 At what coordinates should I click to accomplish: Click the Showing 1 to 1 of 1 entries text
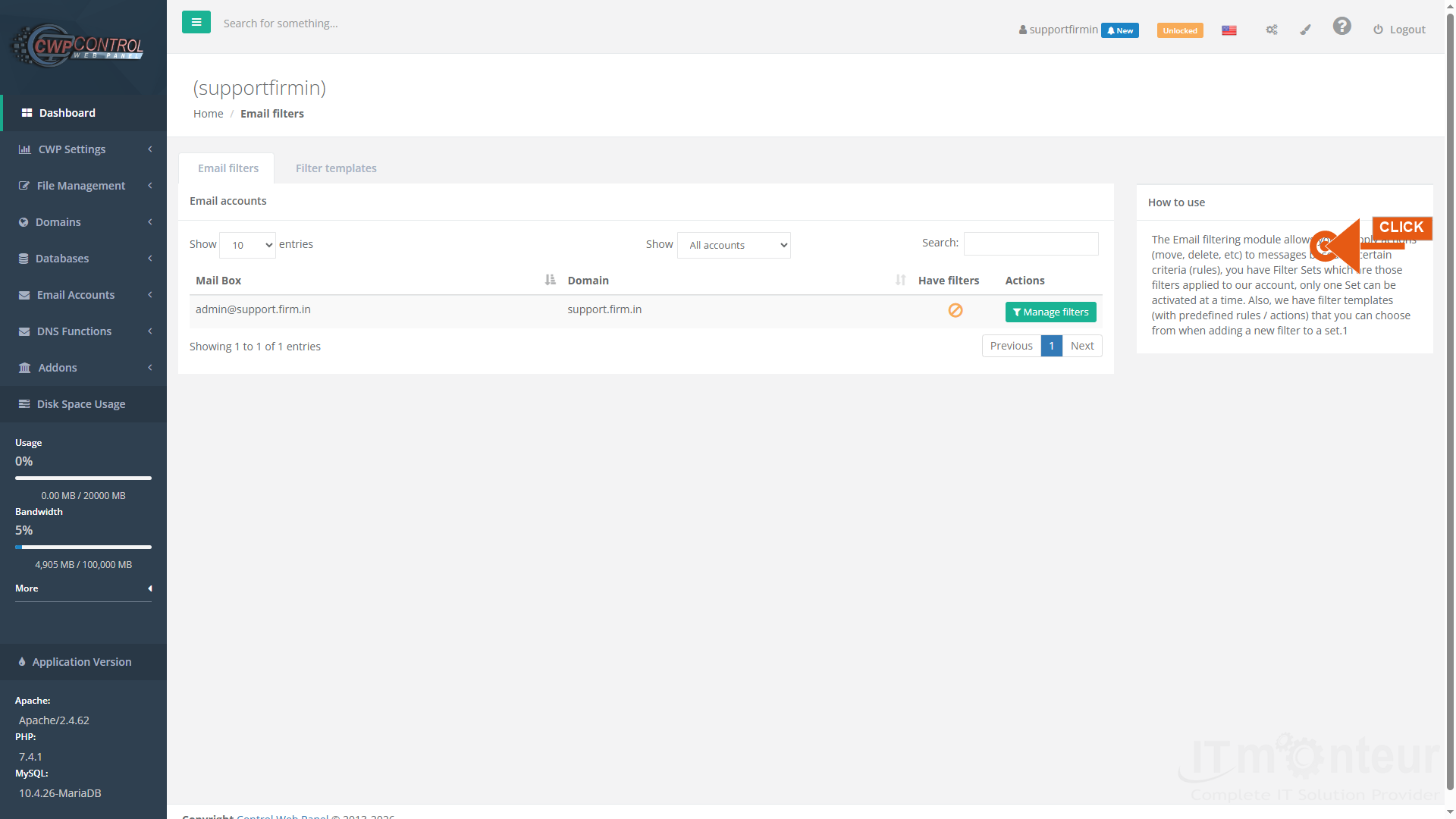coord(255,347)
